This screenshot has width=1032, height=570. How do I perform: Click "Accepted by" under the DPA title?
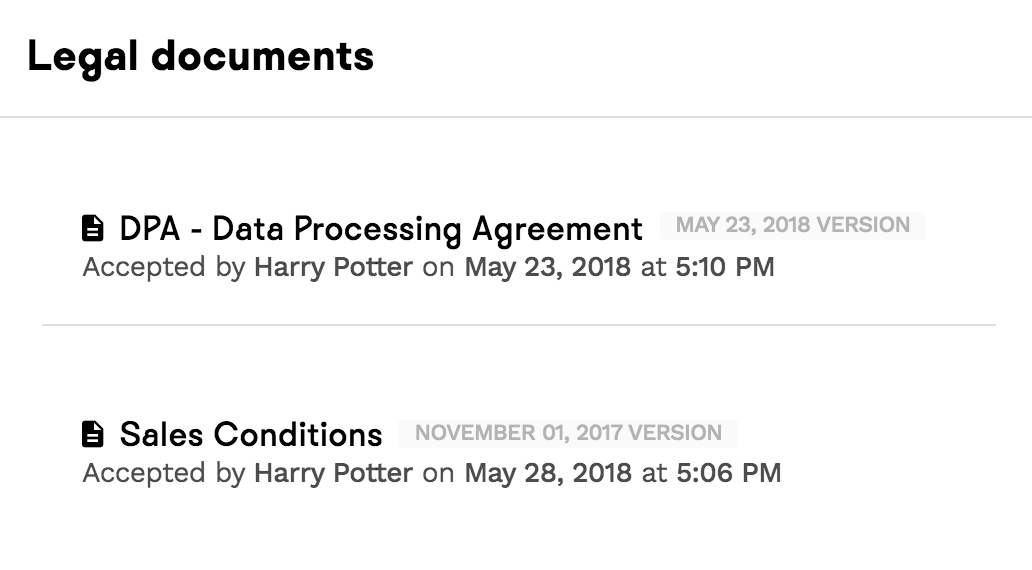coord(163,267)
